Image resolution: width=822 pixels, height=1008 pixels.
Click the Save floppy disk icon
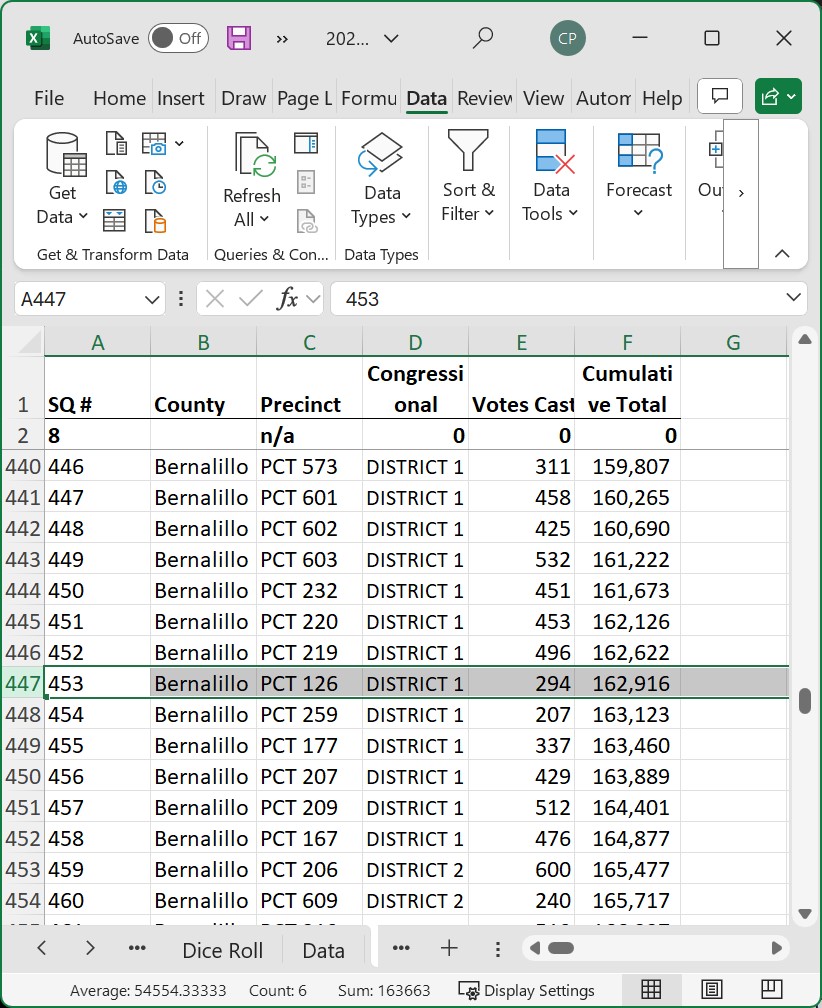pyautogui.click(x=238, y=39)
